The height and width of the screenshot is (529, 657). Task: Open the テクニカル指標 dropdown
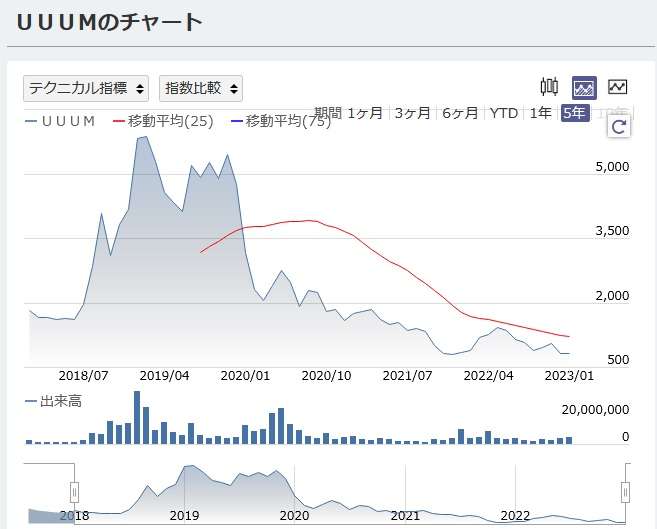[86, 88]
